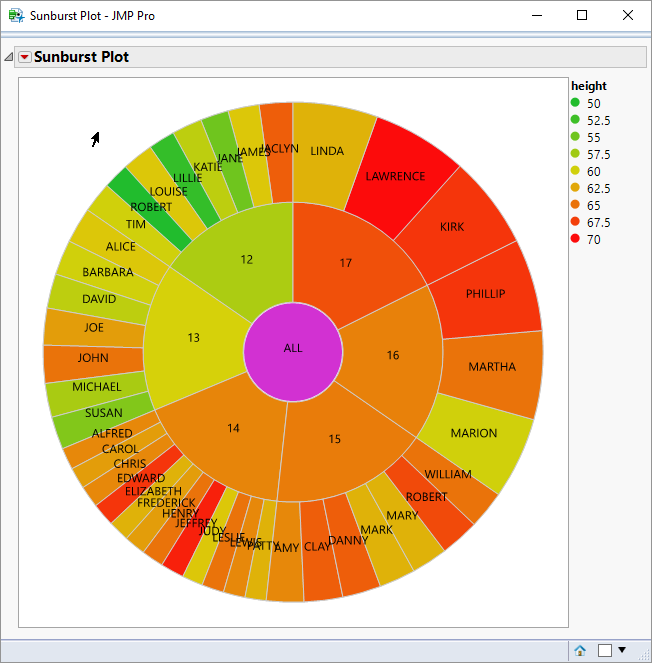
Task: Click the JMP home window icon
Action: [x=580, y=650]
